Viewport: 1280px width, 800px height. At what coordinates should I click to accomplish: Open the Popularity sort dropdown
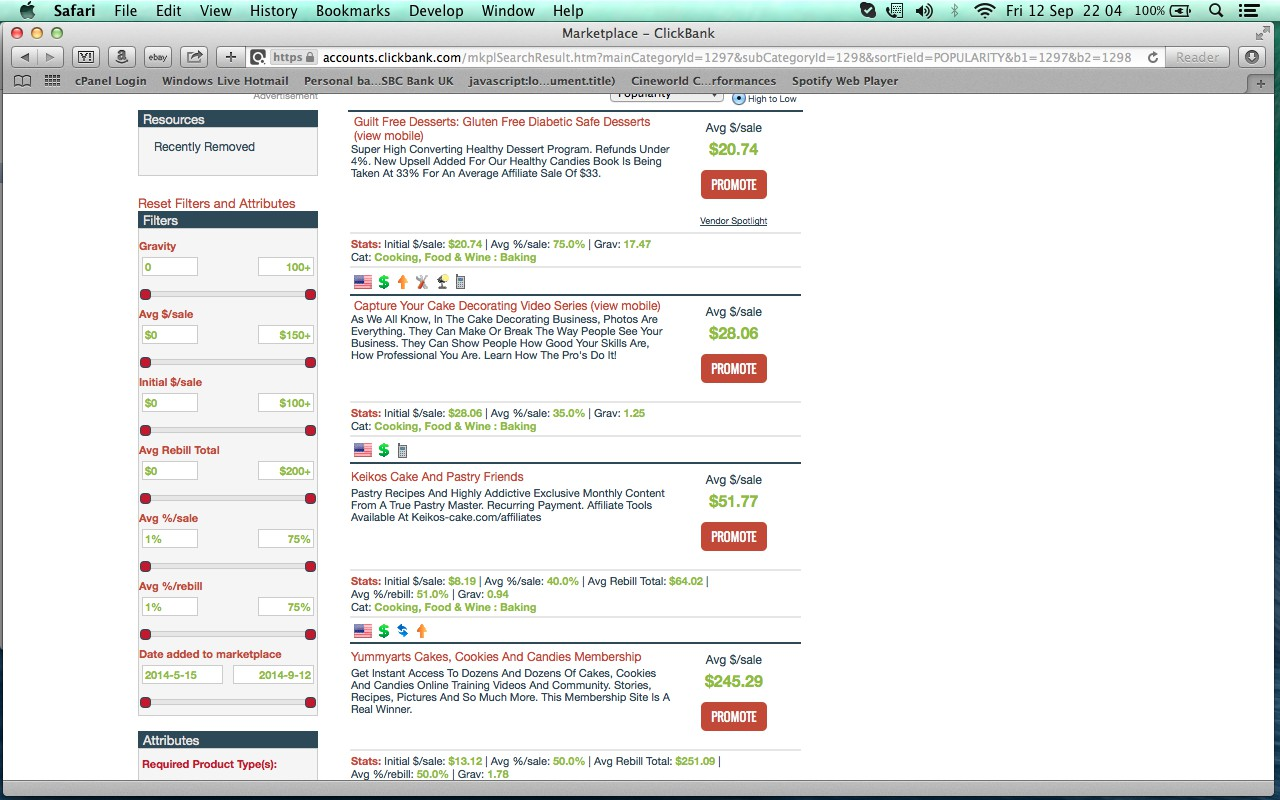[667, 95]
